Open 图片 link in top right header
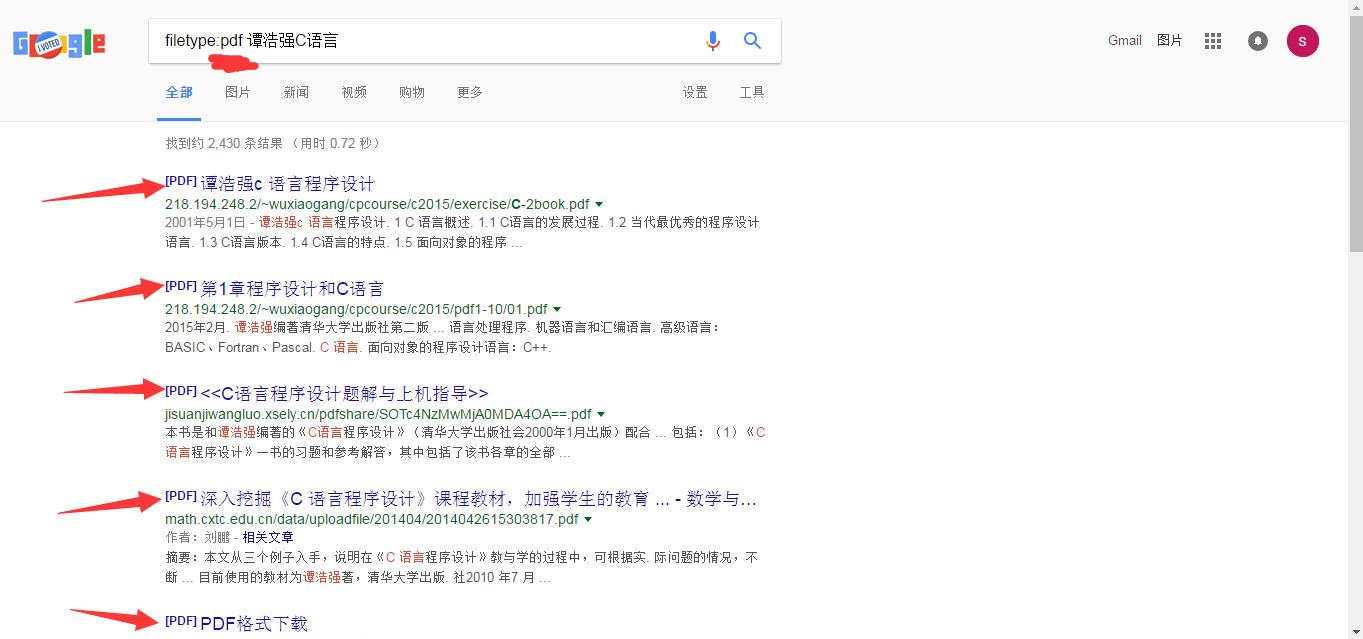Image resolution: width=1363 pixels, height=639 pixels. pyautogui.click(x=1170, y=41)
